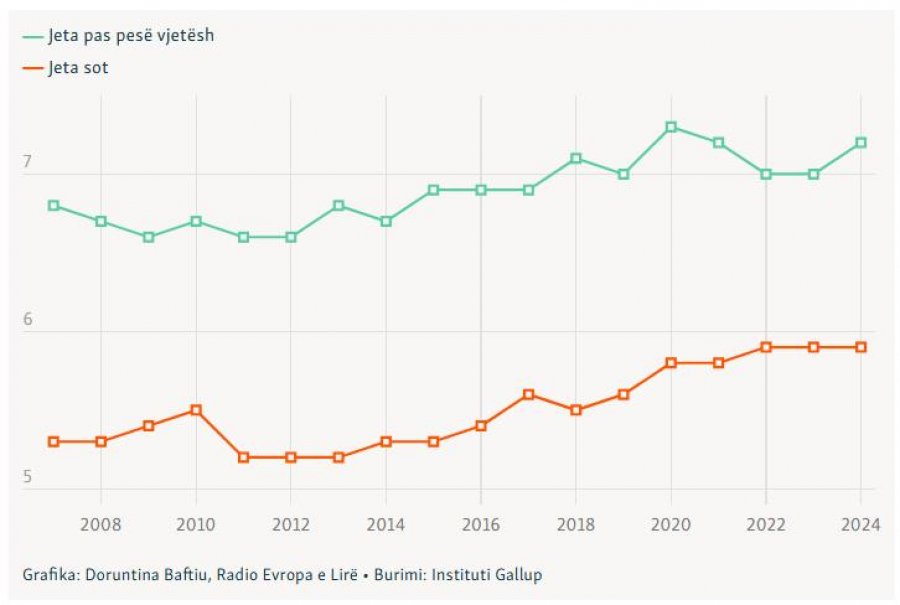This screenshot has height=605, width=900.
Task: Click the green data point for 2020
Action: click(671, 127)
